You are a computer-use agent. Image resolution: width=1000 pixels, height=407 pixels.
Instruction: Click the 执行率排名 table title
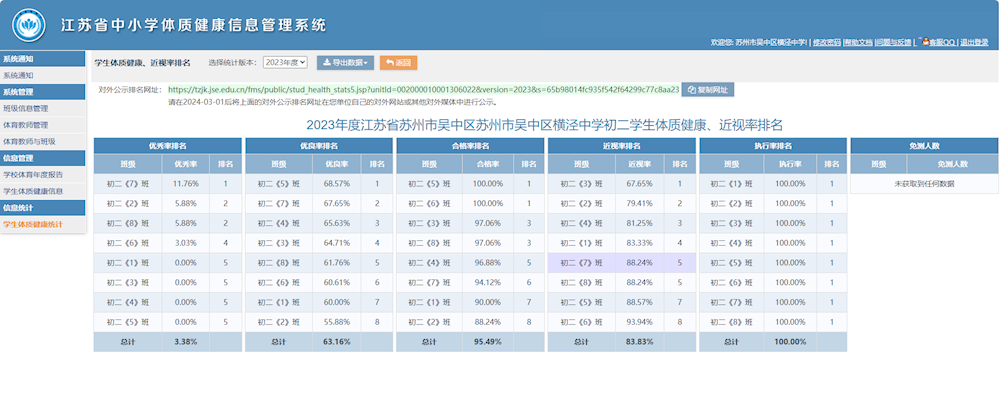pos(774,145)
